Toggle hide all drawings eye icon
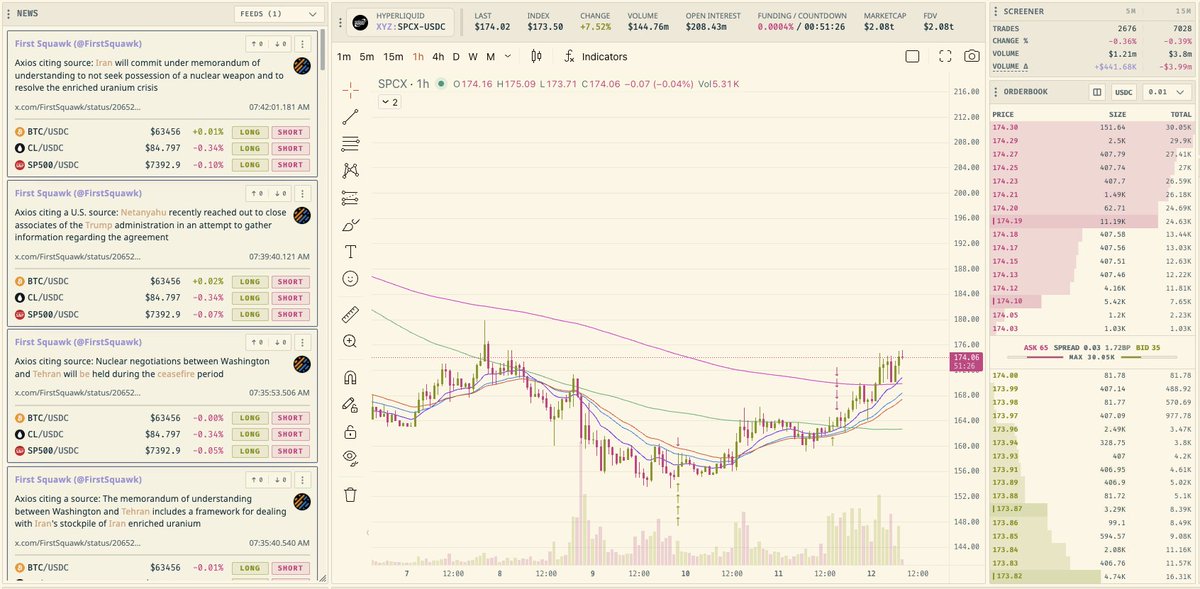This screenshot has width=1200, height=589. pyautogui.click(x=350, y=459)
